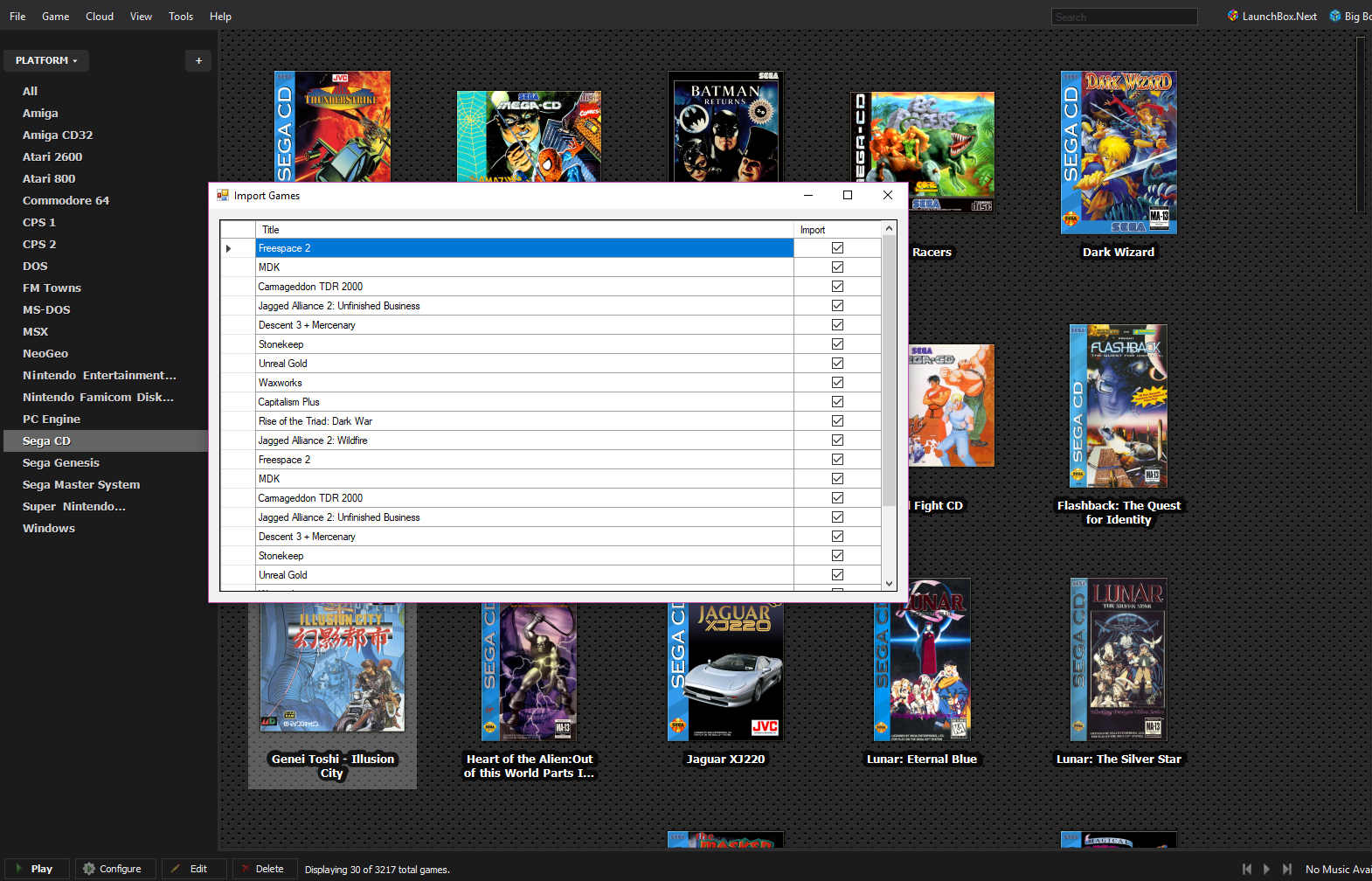
Task: Play the music track
Action: (1267, 869)
